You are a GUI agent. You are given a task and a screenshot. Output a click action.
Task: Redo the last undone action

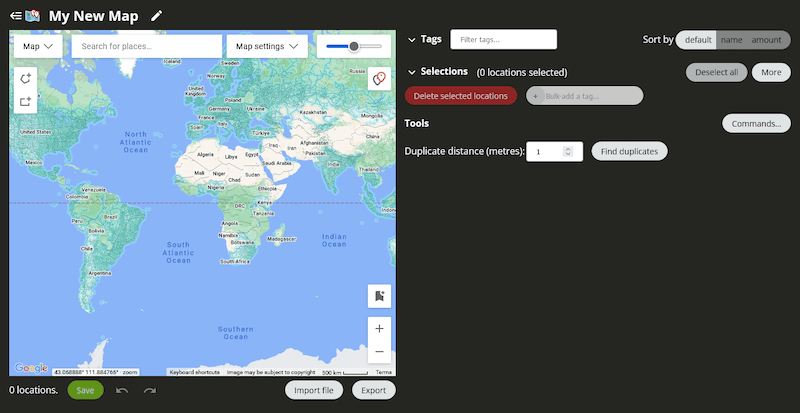(x=150, y=390)
